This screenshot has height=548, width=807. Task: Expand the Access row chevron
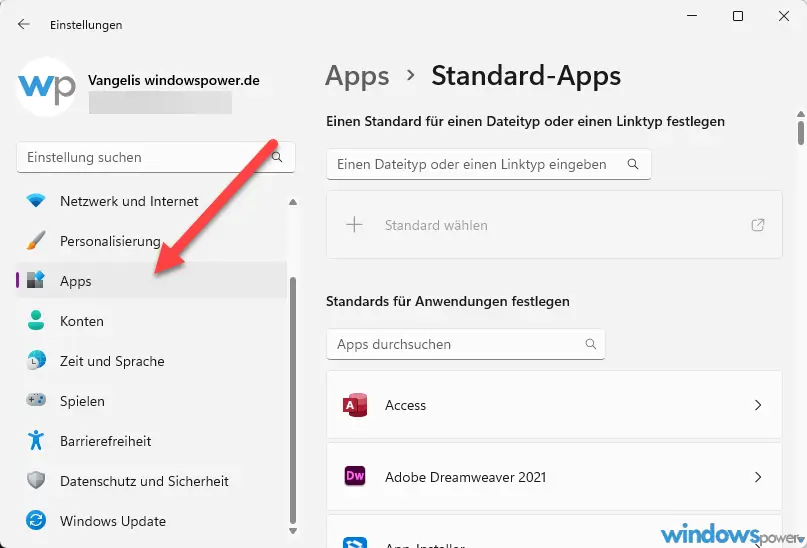758,405
